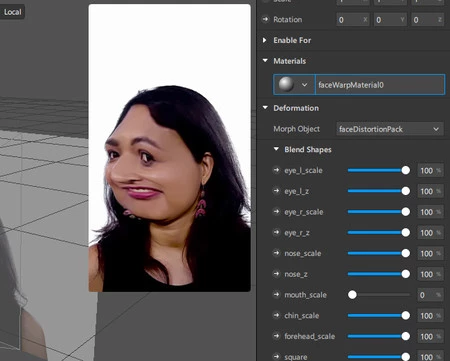Click the eye_r_scale slider handle
Screen dimensions: 450x361
(x=406, y=212)
